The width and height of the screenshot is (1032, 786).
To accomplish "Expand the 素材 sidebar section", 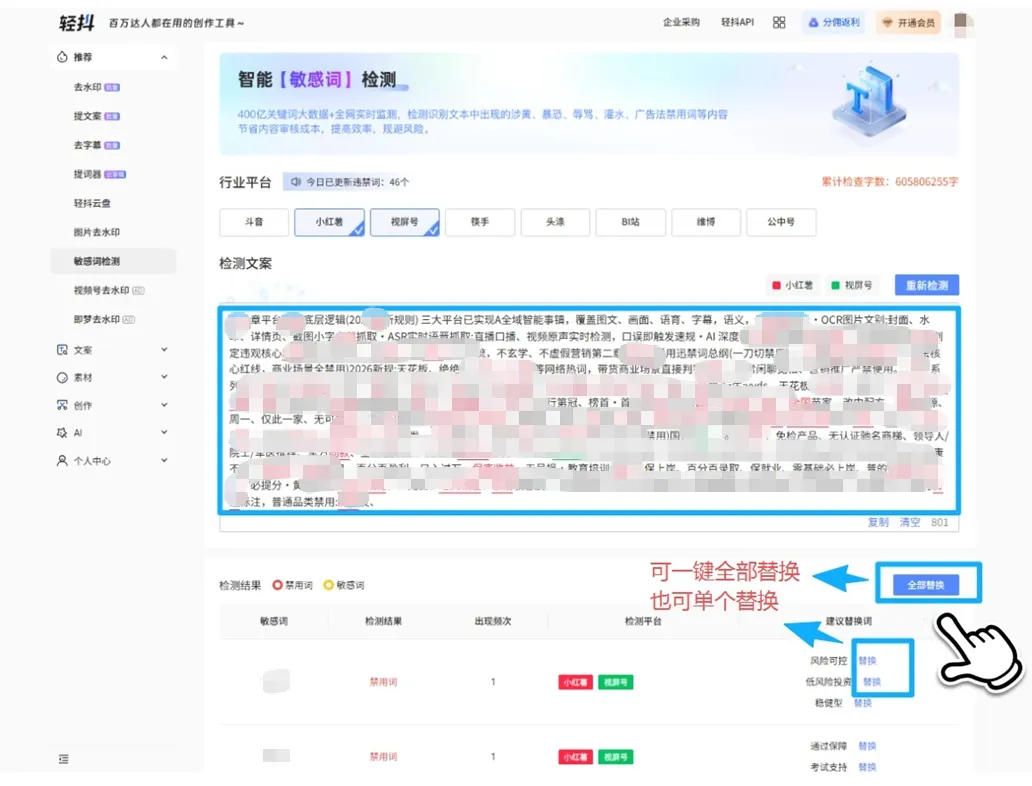I will [164, 377].
